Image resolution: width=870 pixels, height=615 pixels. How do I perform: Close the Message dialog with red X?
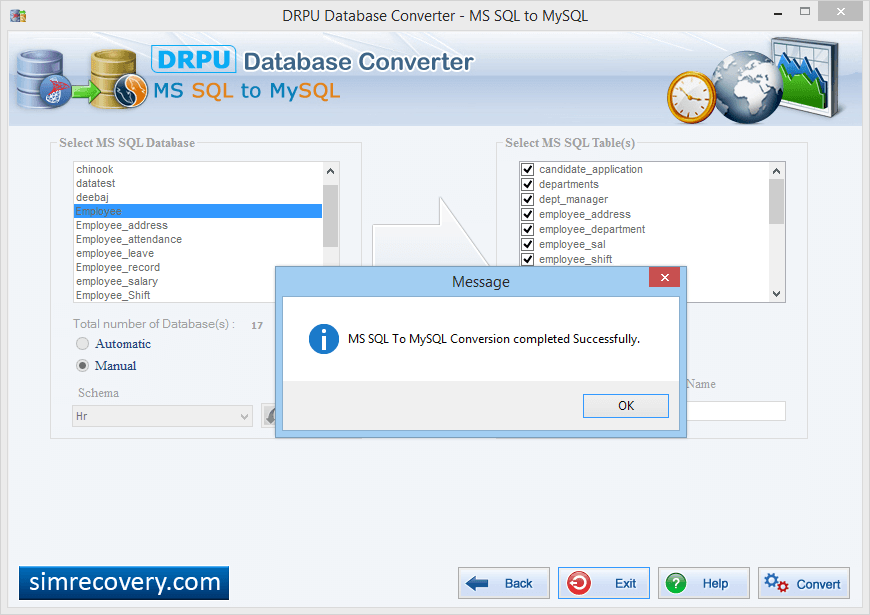664,277
